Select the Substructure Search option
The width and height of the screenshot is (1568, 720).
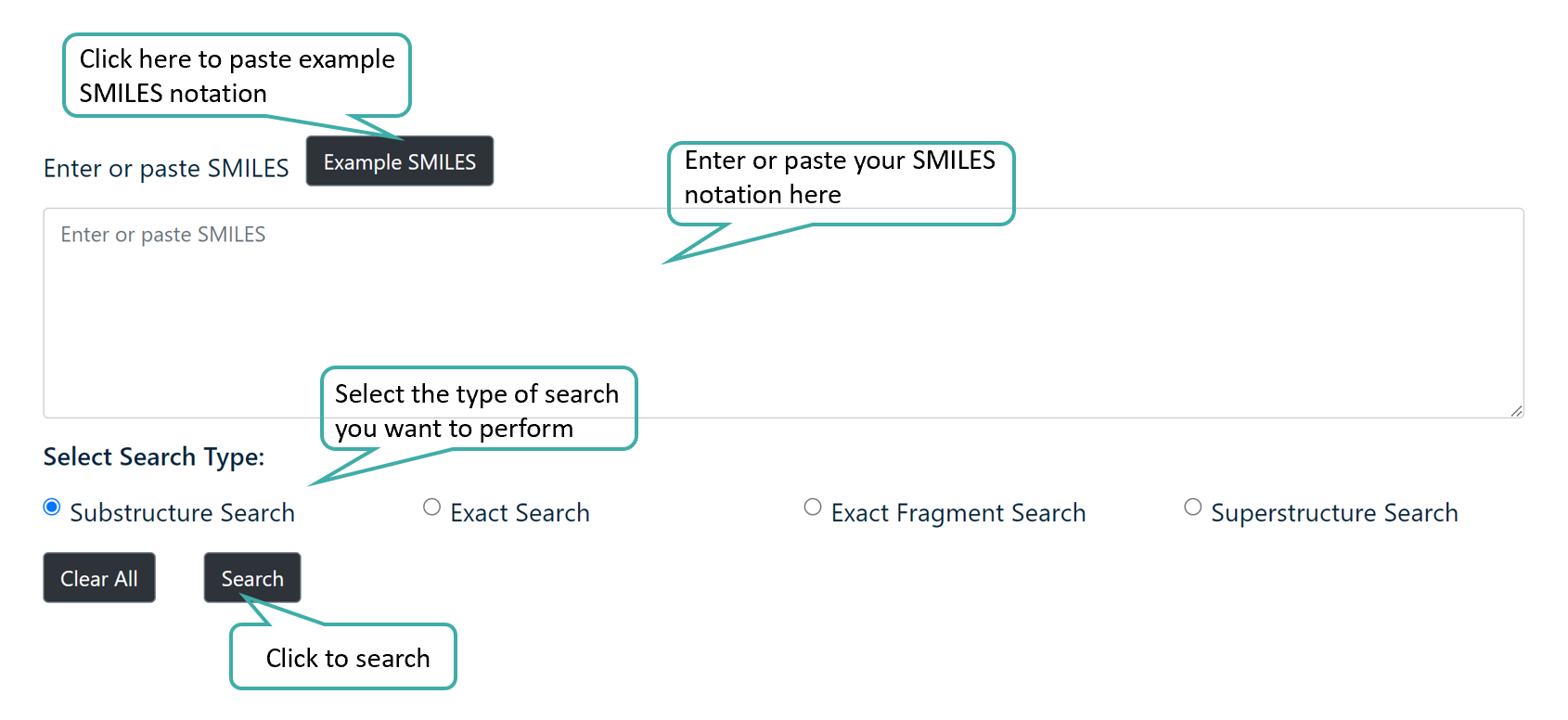pyautogui.click(x=52, y=507)
